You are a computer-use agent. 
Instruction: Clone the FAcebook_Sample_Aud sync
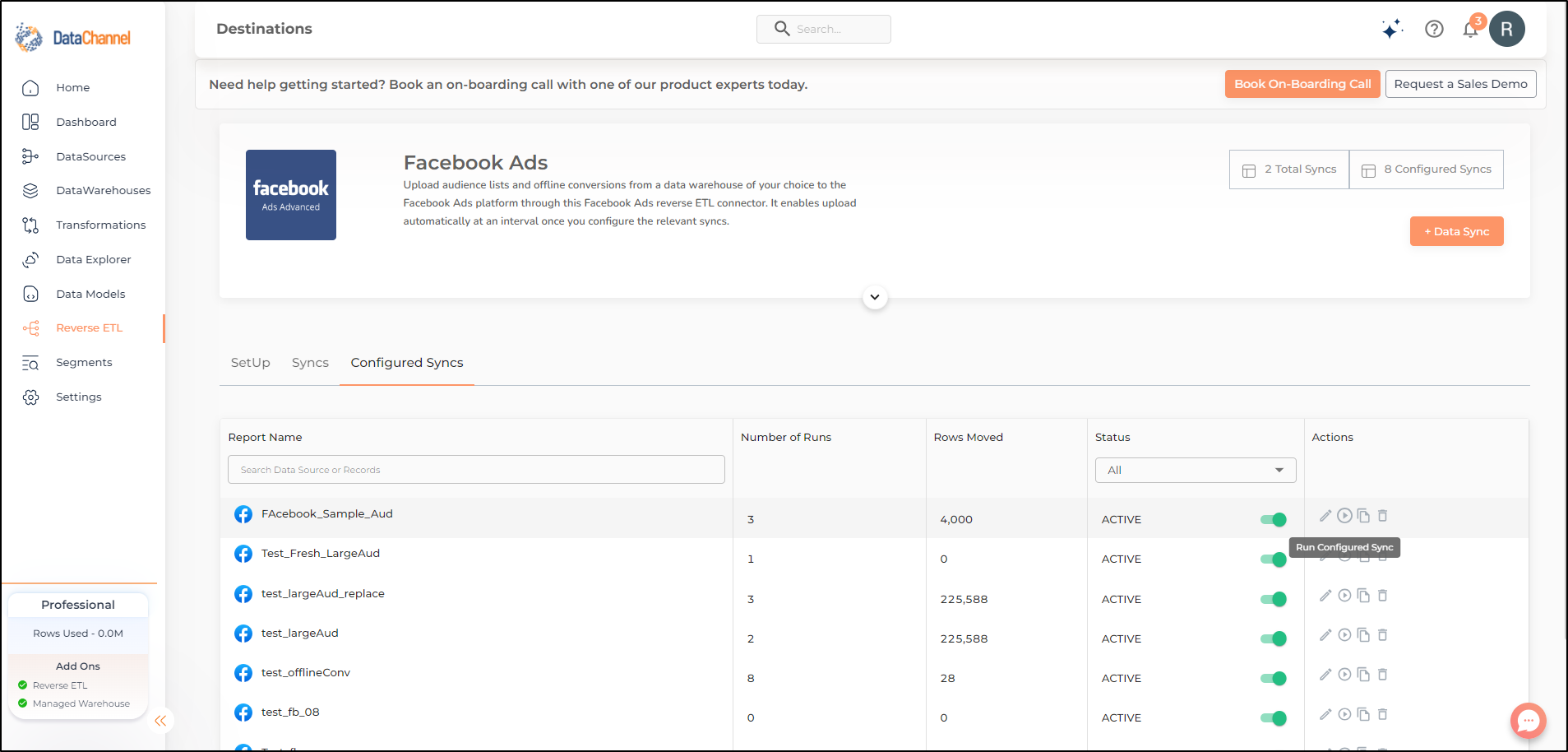pyautogui.click(x=1363, y=516)
